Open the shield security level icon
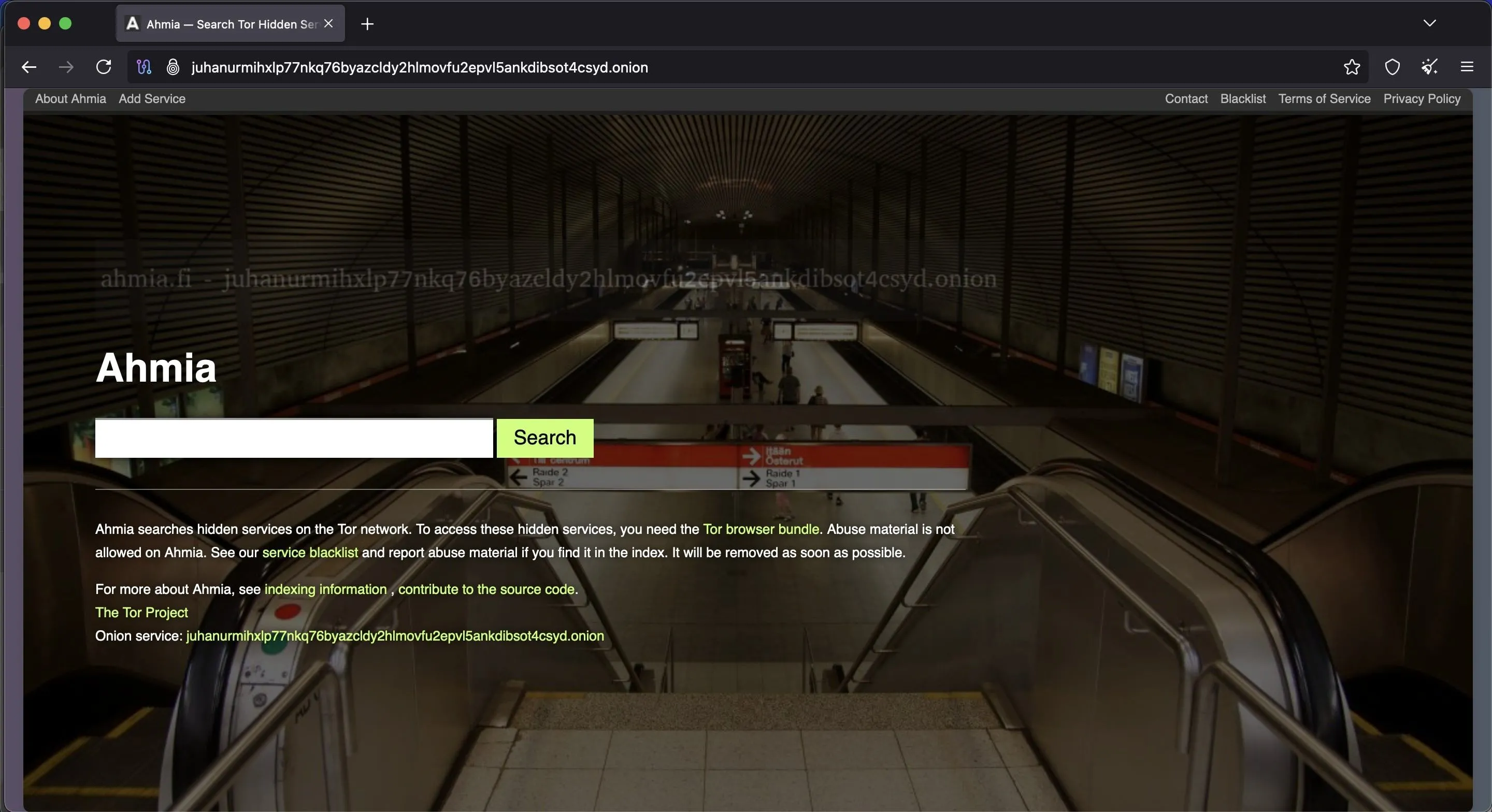Image resolution: width=1492 pixels, height=812 pixels. point(1393,67)
